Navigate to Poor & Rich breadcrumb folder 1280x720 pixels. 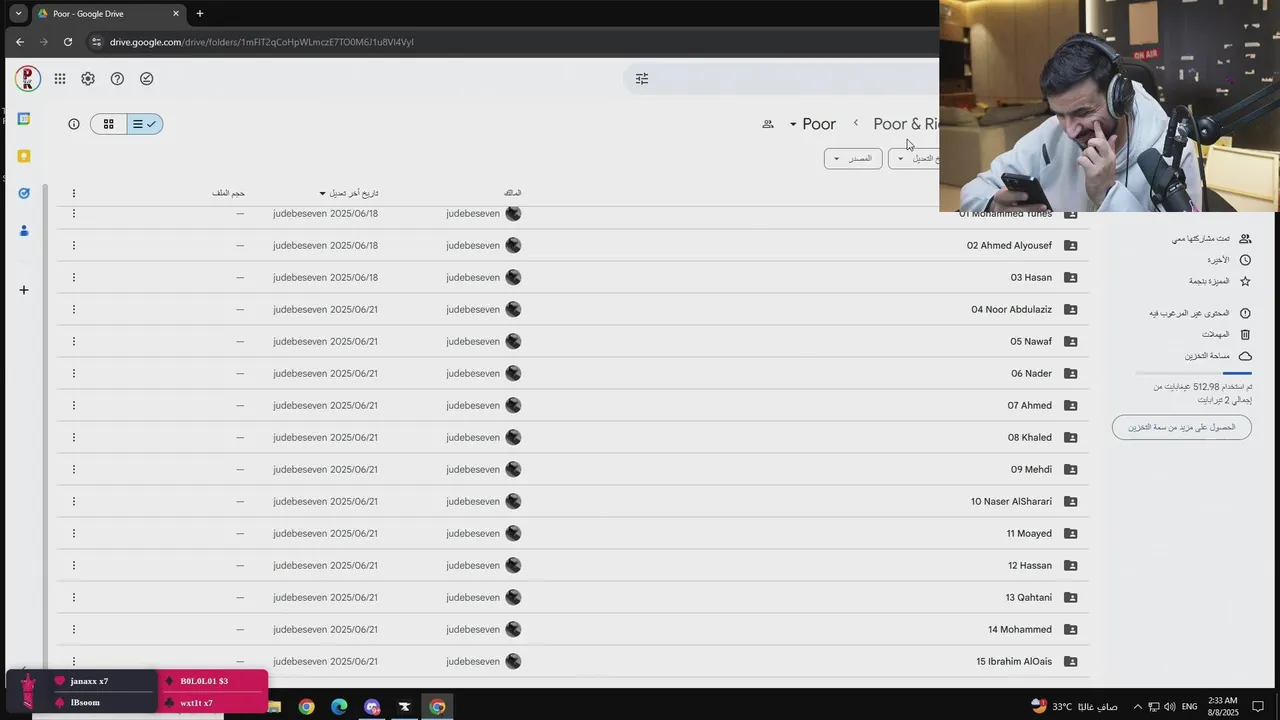(906, 124)
